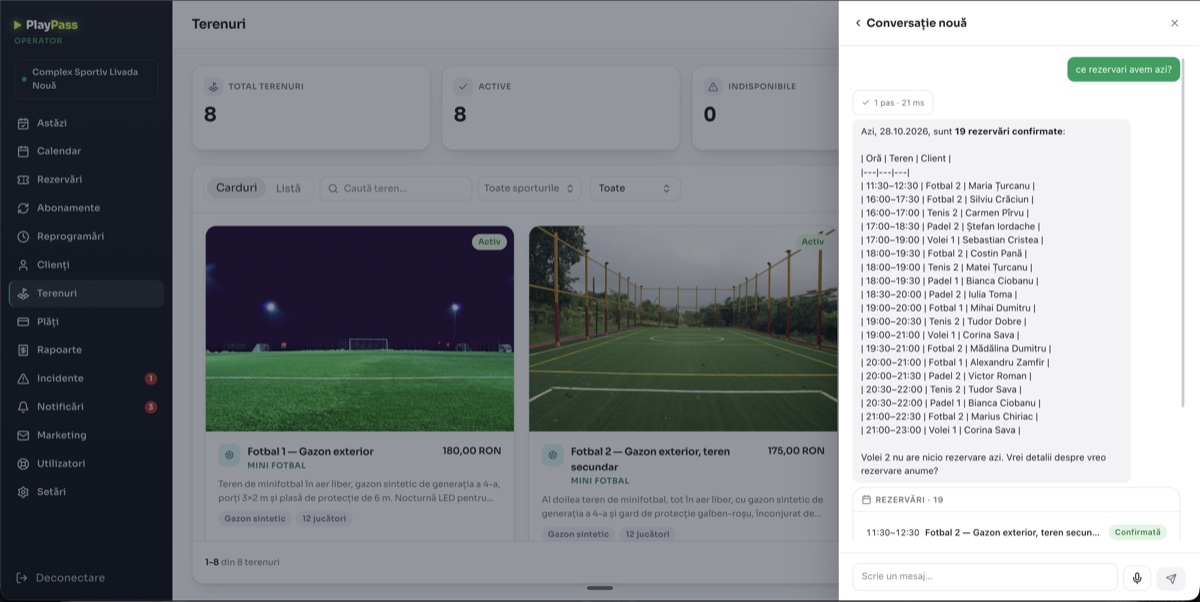The image size is (1200, 602).
Task: Switch to Listă view
Action: click(288, 188)
